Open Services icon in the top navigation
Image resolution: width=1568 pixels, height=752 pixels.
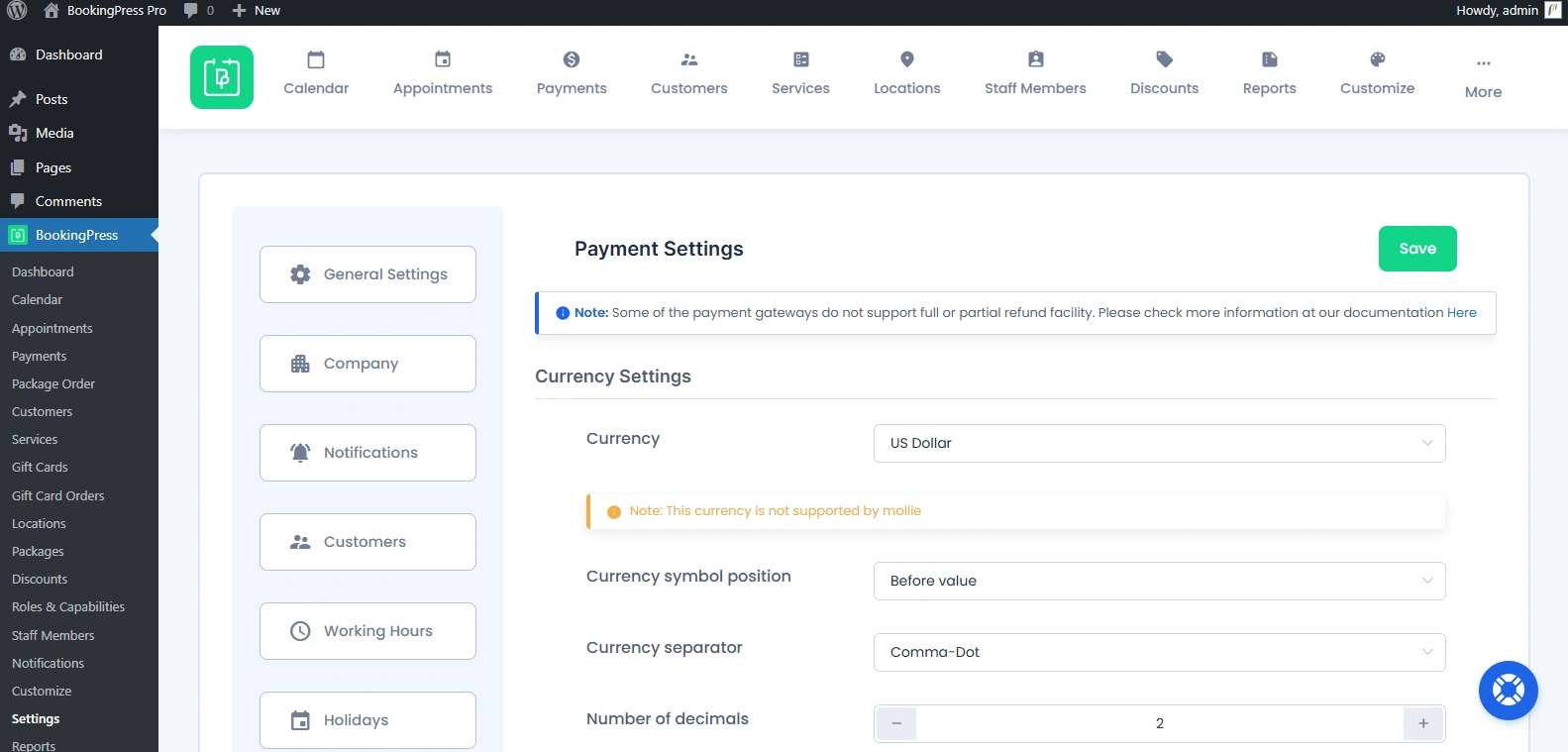tap(801, 59)
